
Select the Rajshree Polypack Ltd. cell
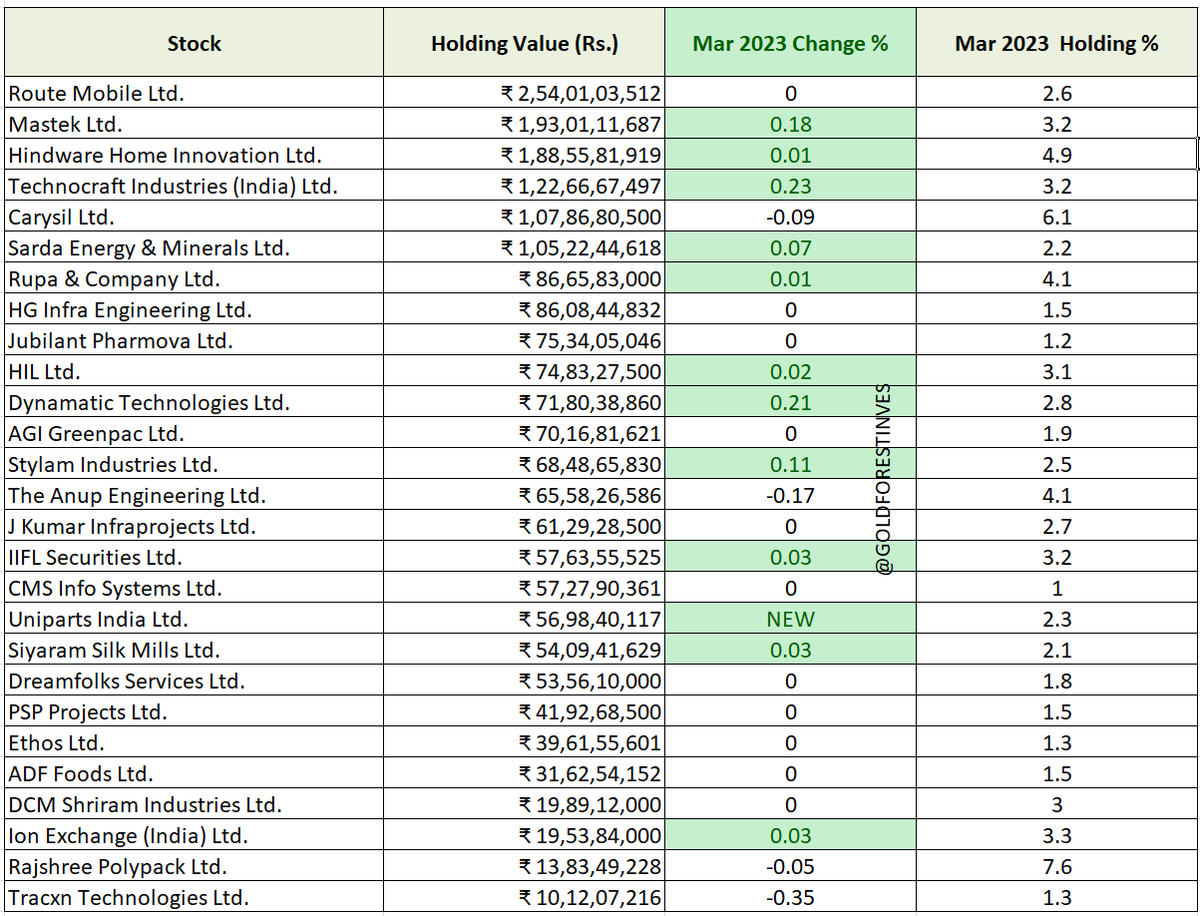pos(194,868)
